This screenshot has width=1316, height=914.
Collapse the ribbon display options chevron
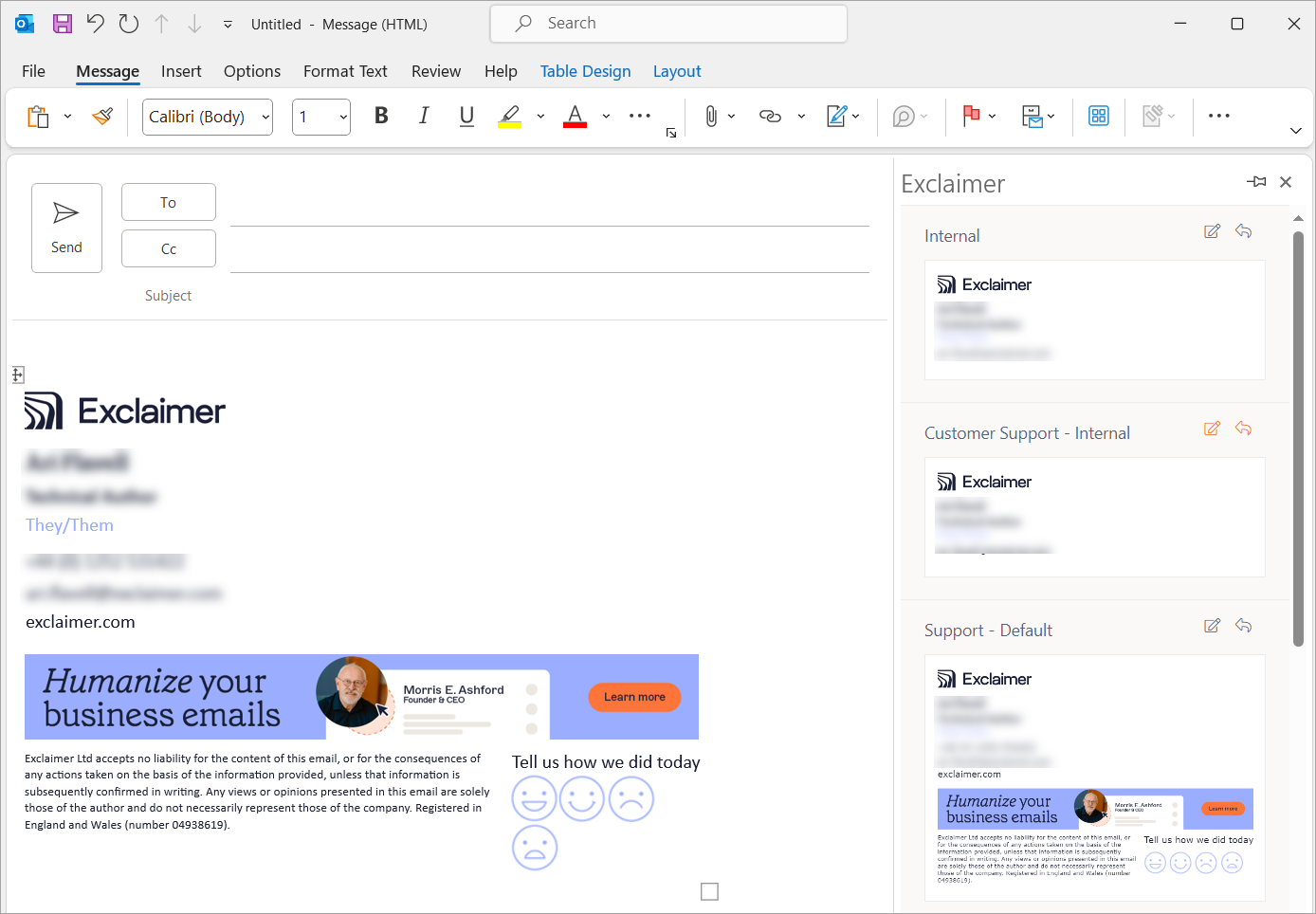click(x=1296, y=131)
